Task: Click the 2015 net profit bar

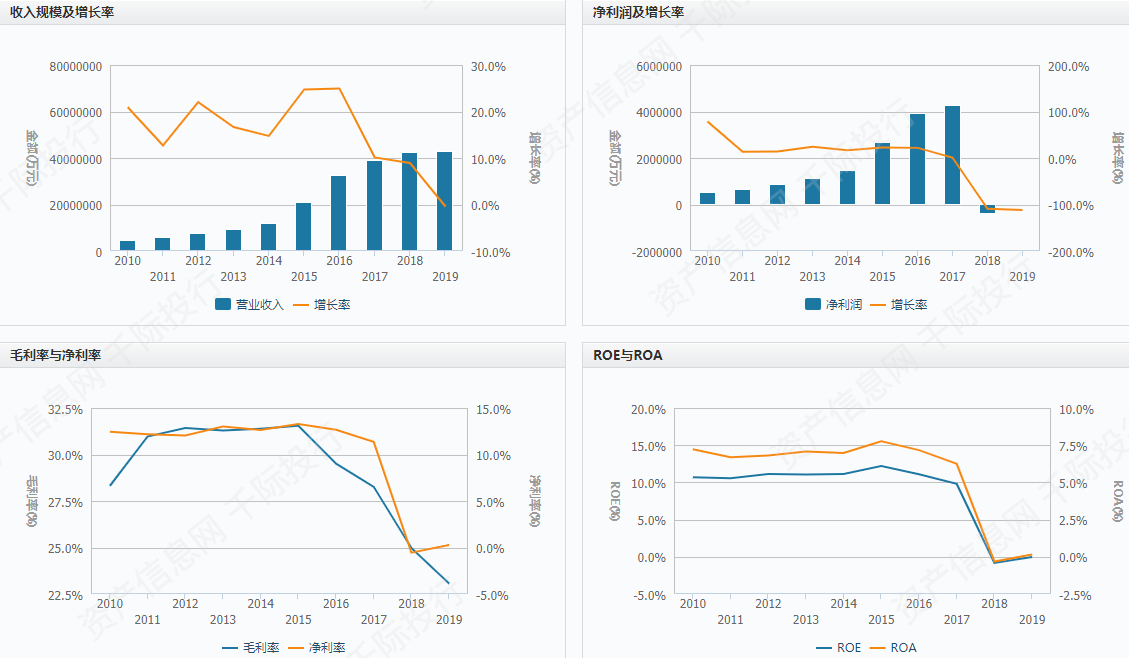Action: click(x=882, y=173)
